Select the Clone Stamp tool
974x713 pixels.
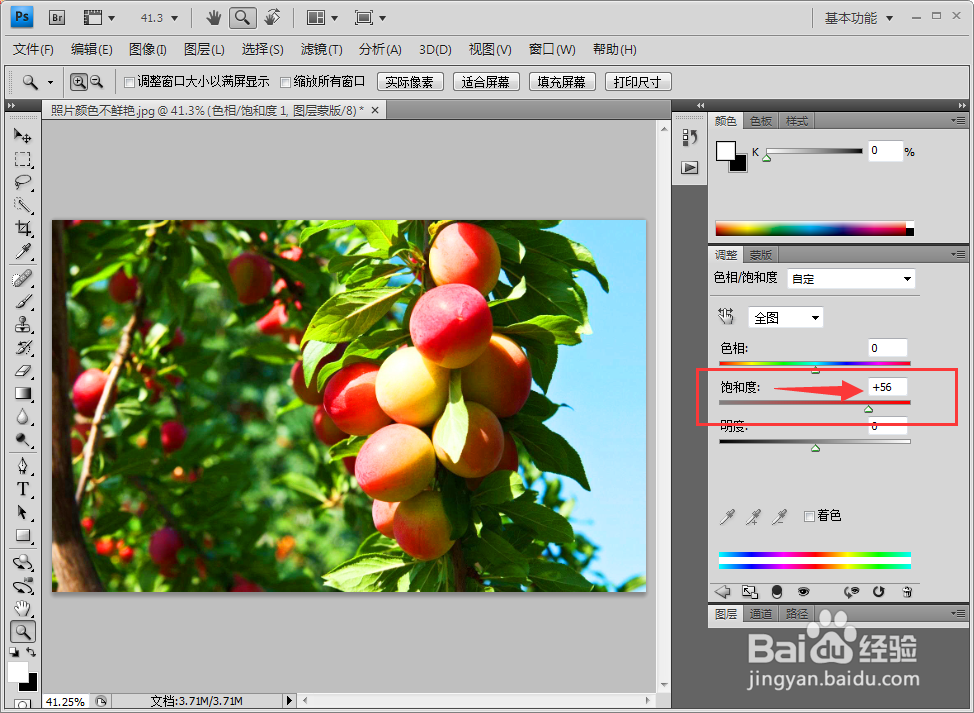(23, 325)
